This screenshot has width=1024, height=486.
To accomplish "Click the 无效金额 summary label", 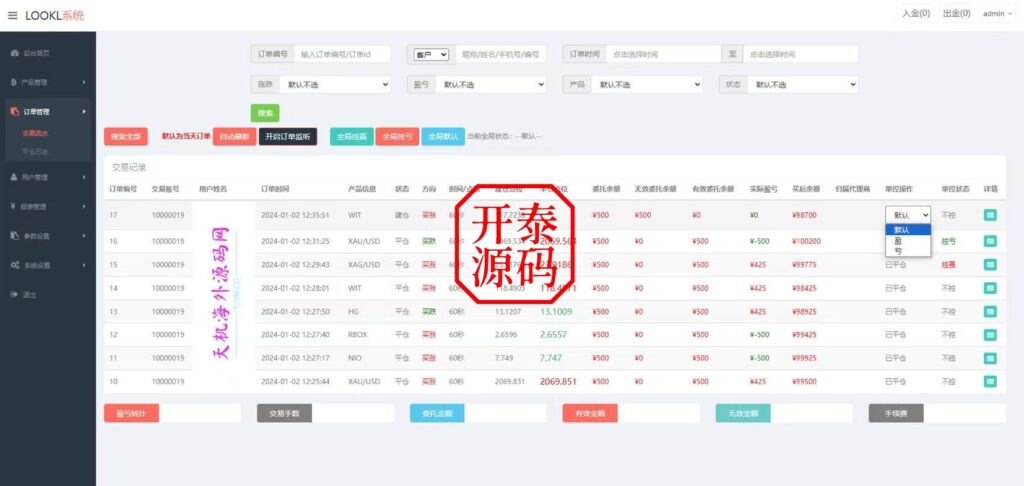I will 743,413.
